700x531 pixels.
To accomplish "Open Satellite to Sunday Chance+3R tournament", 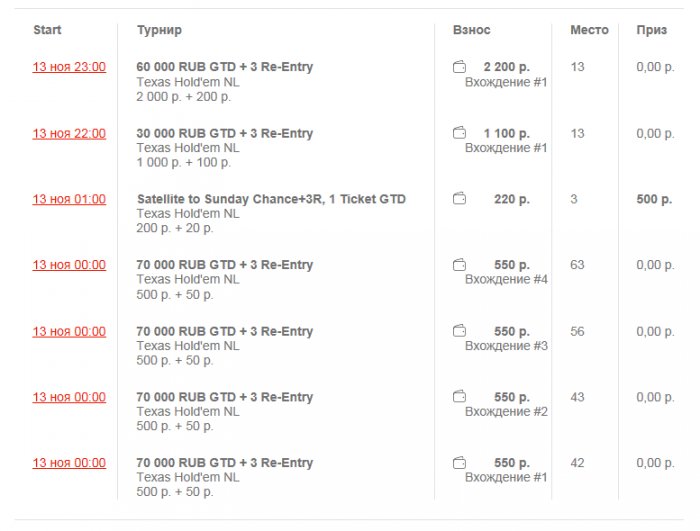I will coord(271,199).
